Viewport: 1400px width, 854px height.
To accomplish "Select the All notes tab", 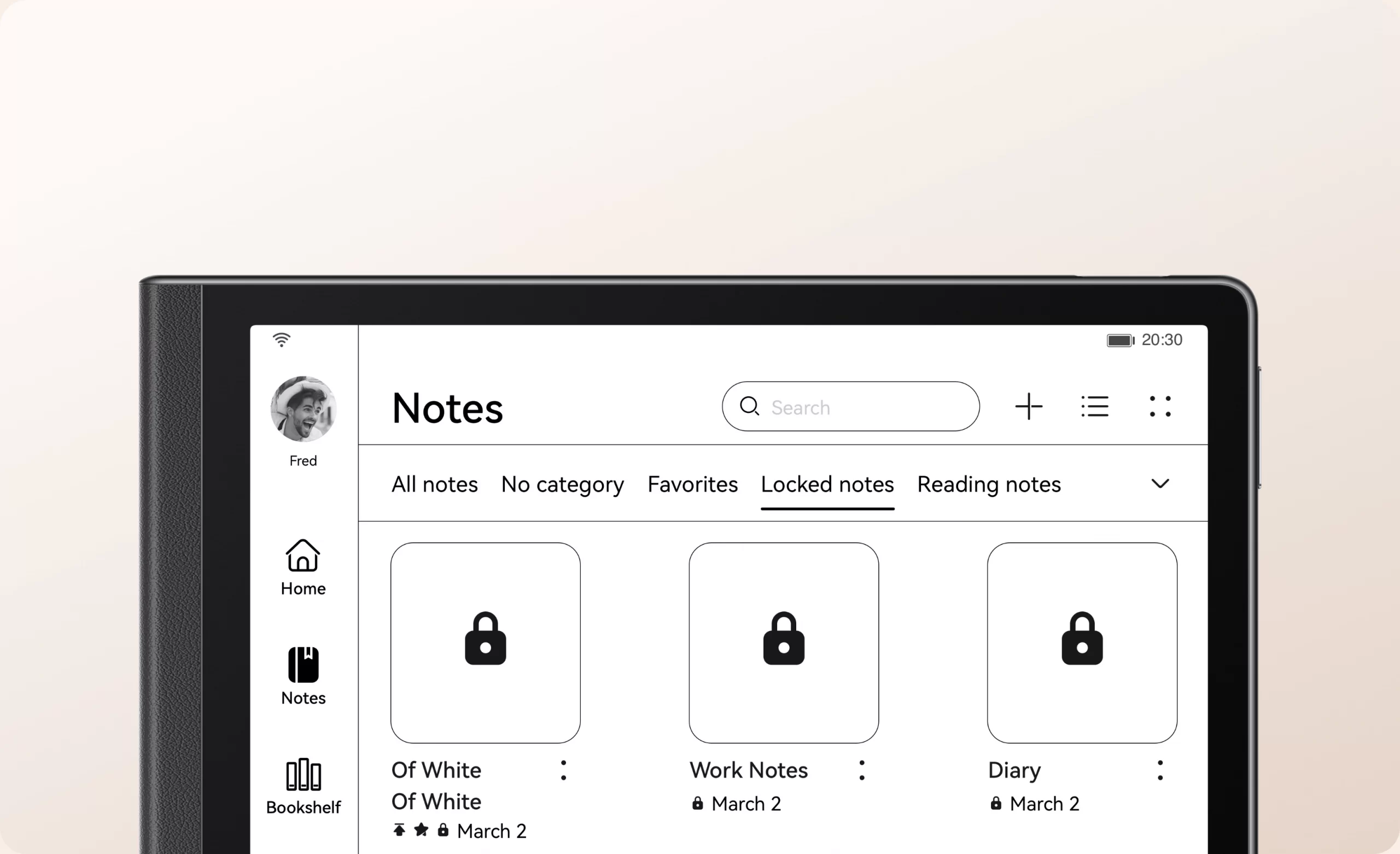I will 434,484.
